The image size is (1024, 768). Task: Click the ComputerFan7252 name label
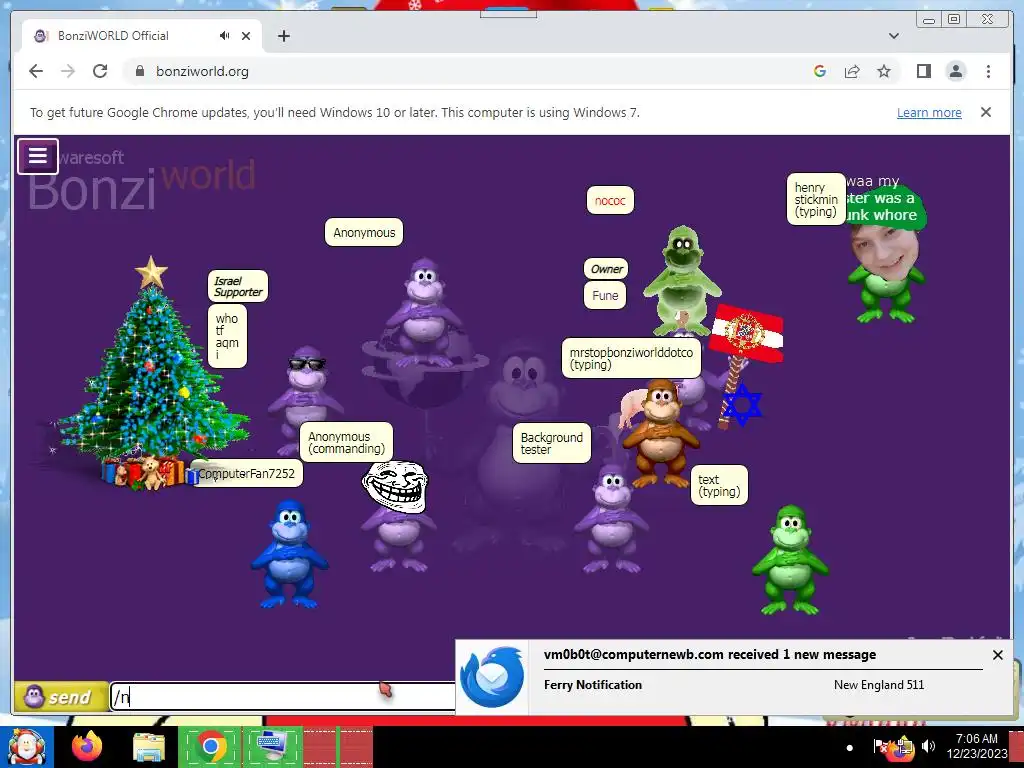click(247, 473)
